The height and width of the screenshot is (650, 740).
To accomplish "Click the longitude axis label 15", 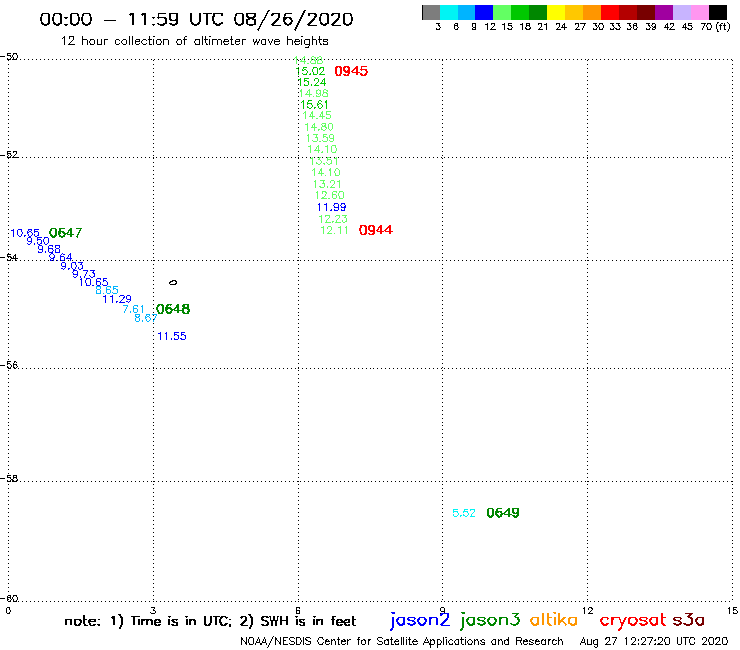I will coord(732,611).
